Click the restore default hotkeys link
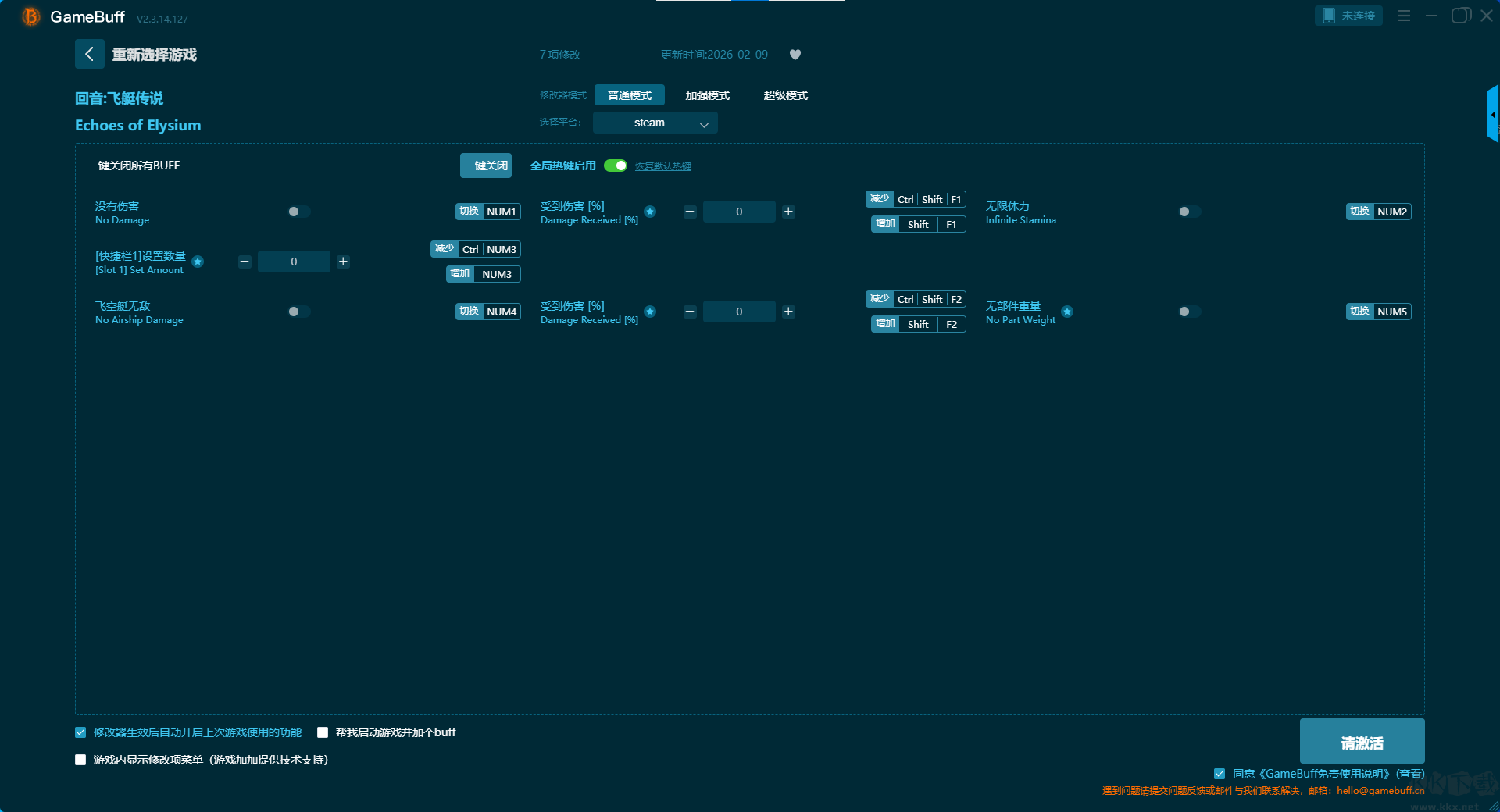The height and width of the screenshot is (812, 1500). (662, 166)
